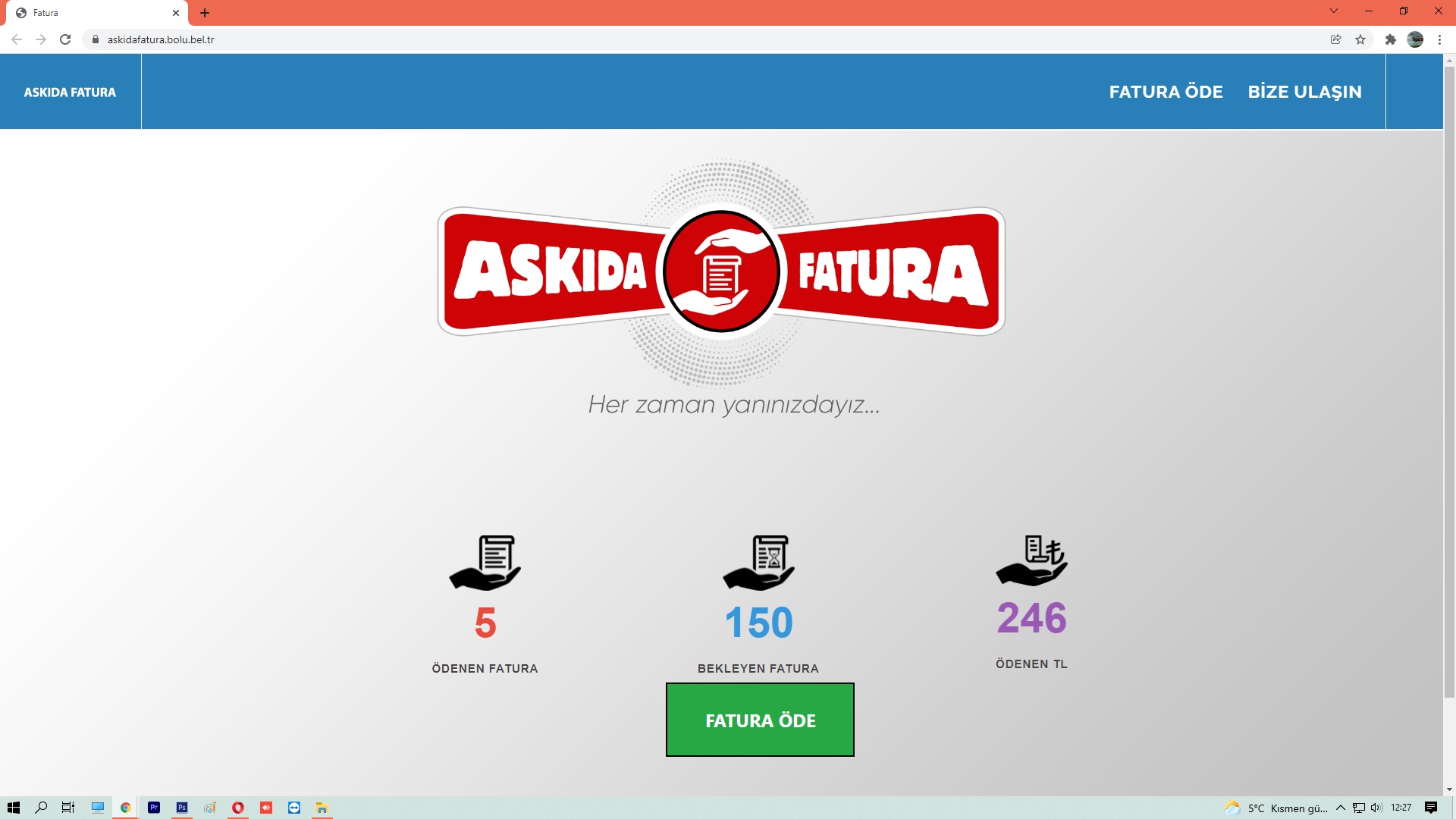Open the tab search chevron
Viewport: 1456px width, 819px height.
(x=1334, y=11)
